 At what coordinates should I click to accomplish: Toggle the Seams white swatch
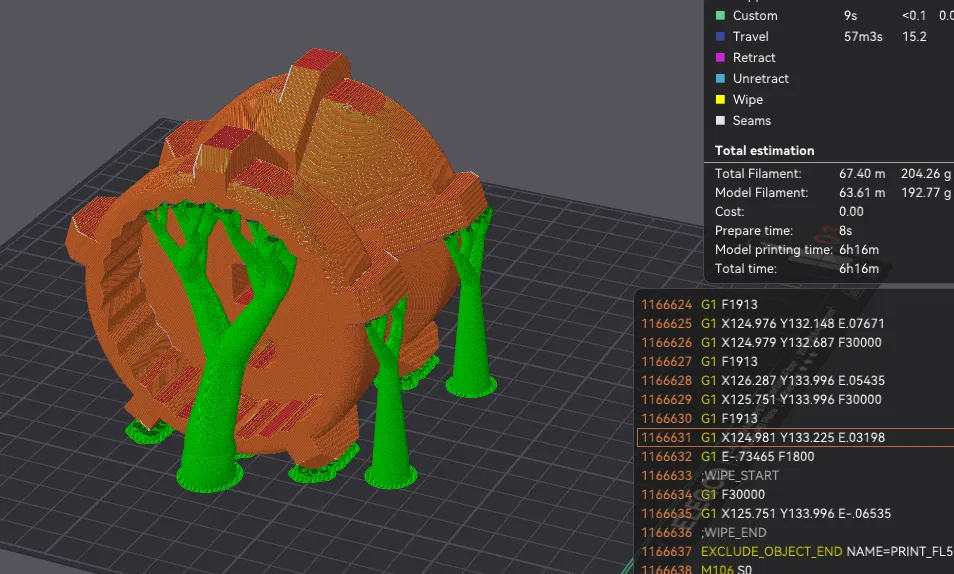click(720, 121)
